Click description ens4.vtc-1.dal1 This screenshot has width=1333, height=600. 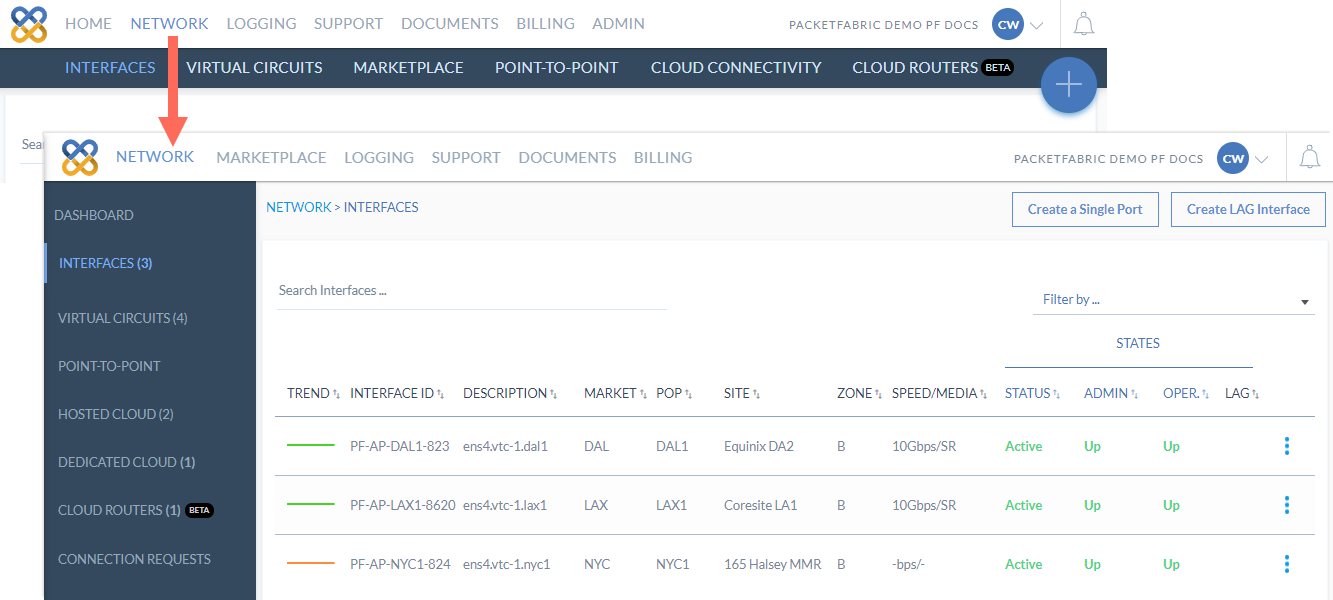click(505, 446)
